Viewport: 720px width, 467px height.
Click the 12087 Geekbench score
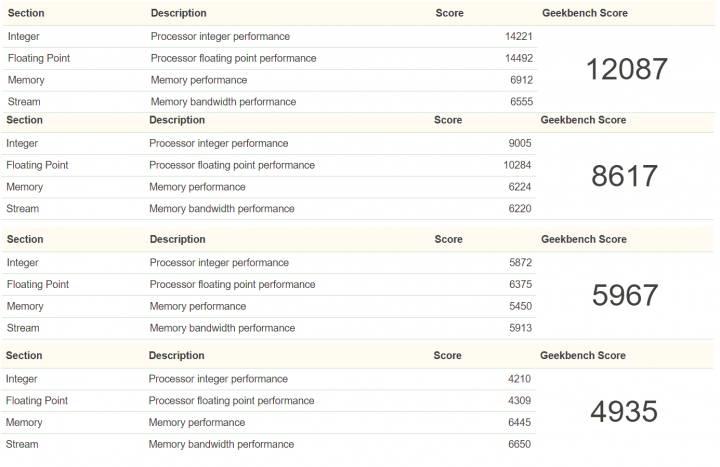pos(627,69)
